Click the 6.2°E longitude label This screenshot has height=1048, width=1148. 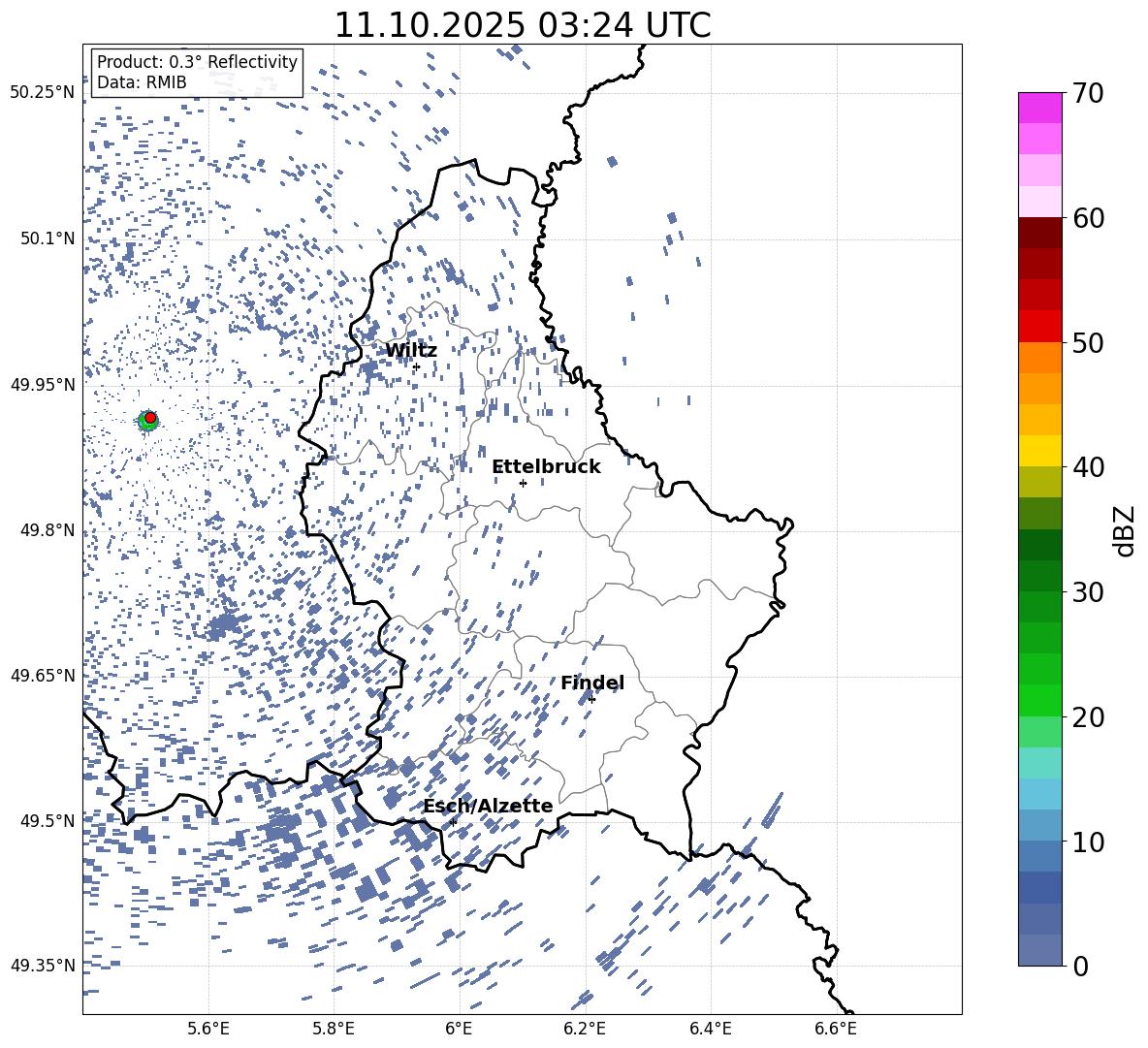(x=585, y=1029)
